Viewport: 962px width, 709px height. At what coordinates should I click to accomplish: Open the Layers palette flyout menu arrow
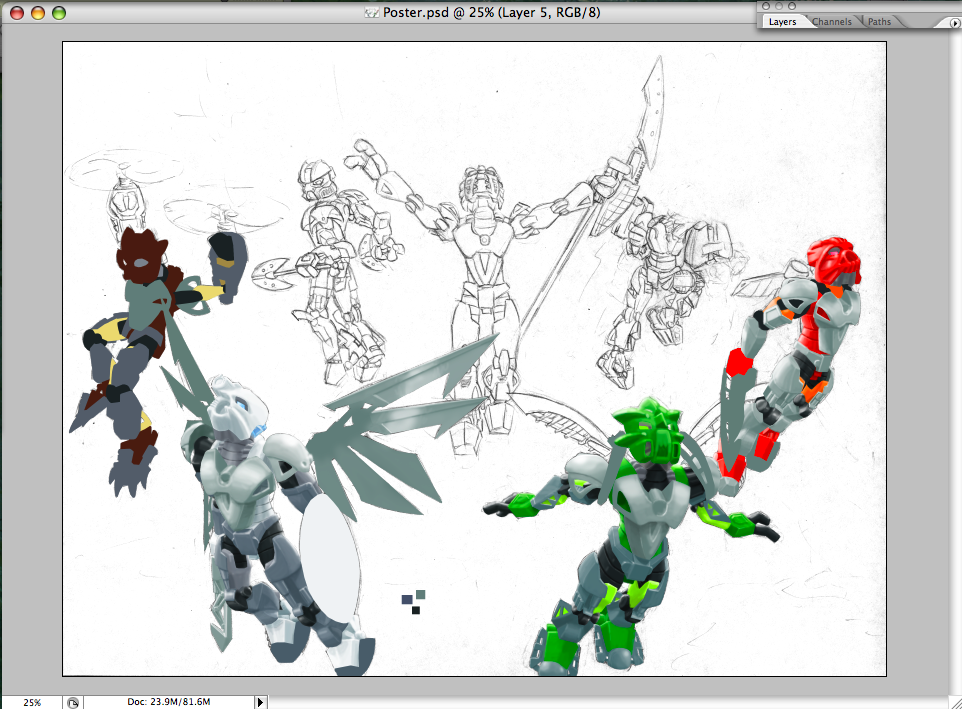(x=955, y=23)
